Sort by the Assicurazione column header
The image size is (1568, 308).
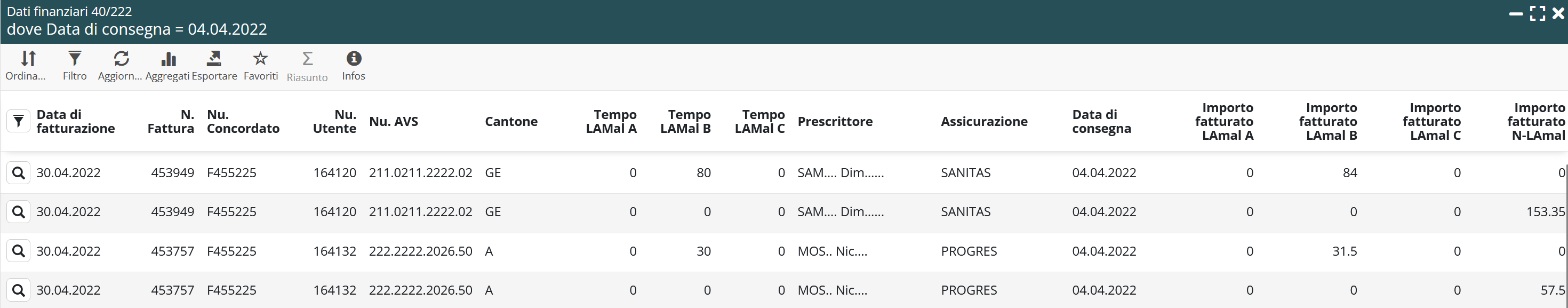coord(983,121)
